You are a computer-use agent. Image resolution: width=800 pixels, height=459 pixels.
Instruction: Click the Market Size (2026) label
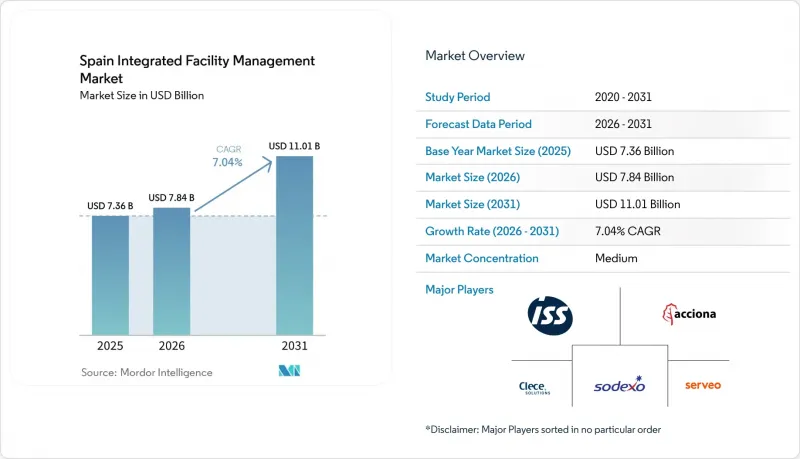tap(472, 177)
